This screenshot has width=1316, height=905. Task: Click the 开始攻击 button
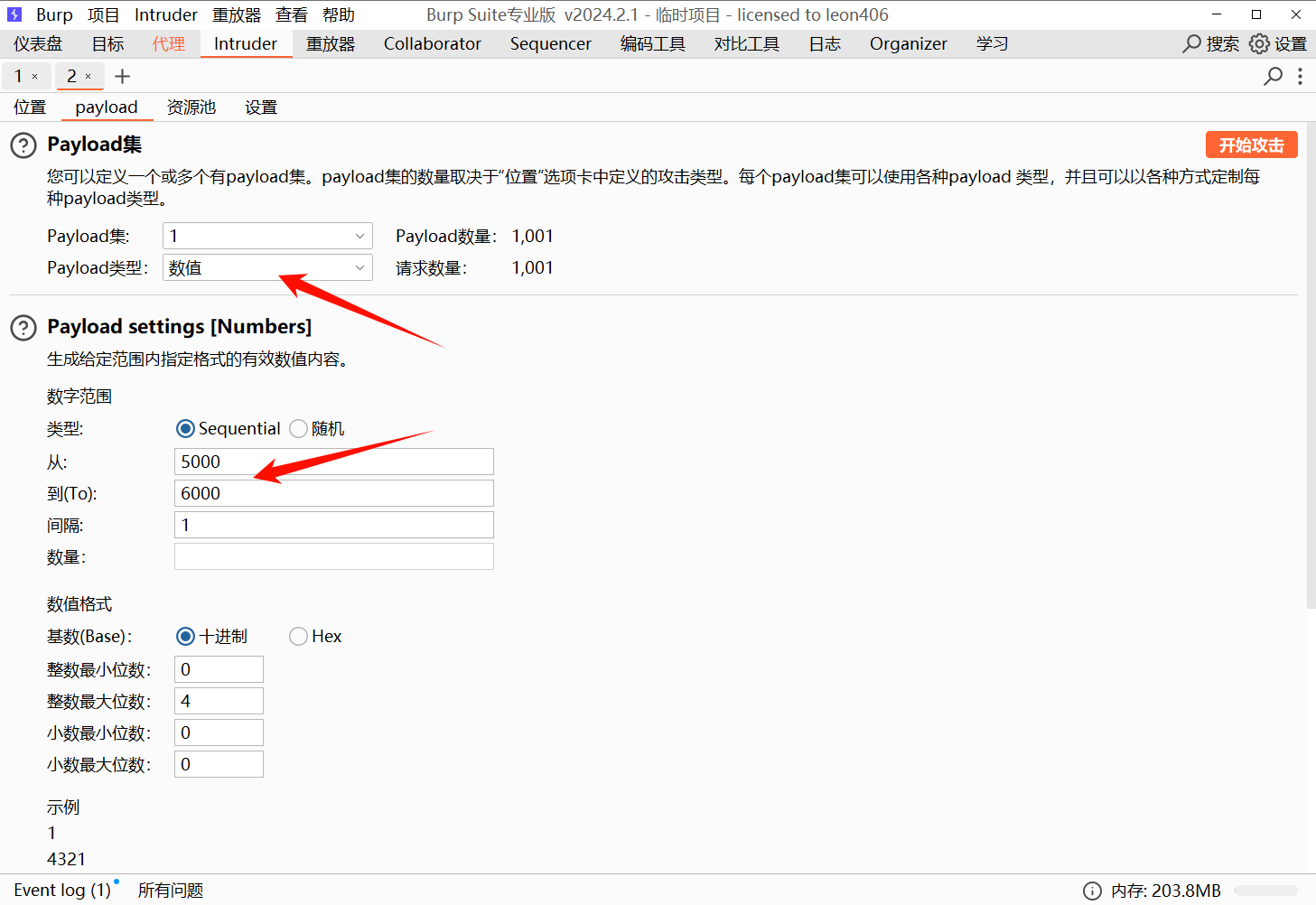click(1252, 145)
